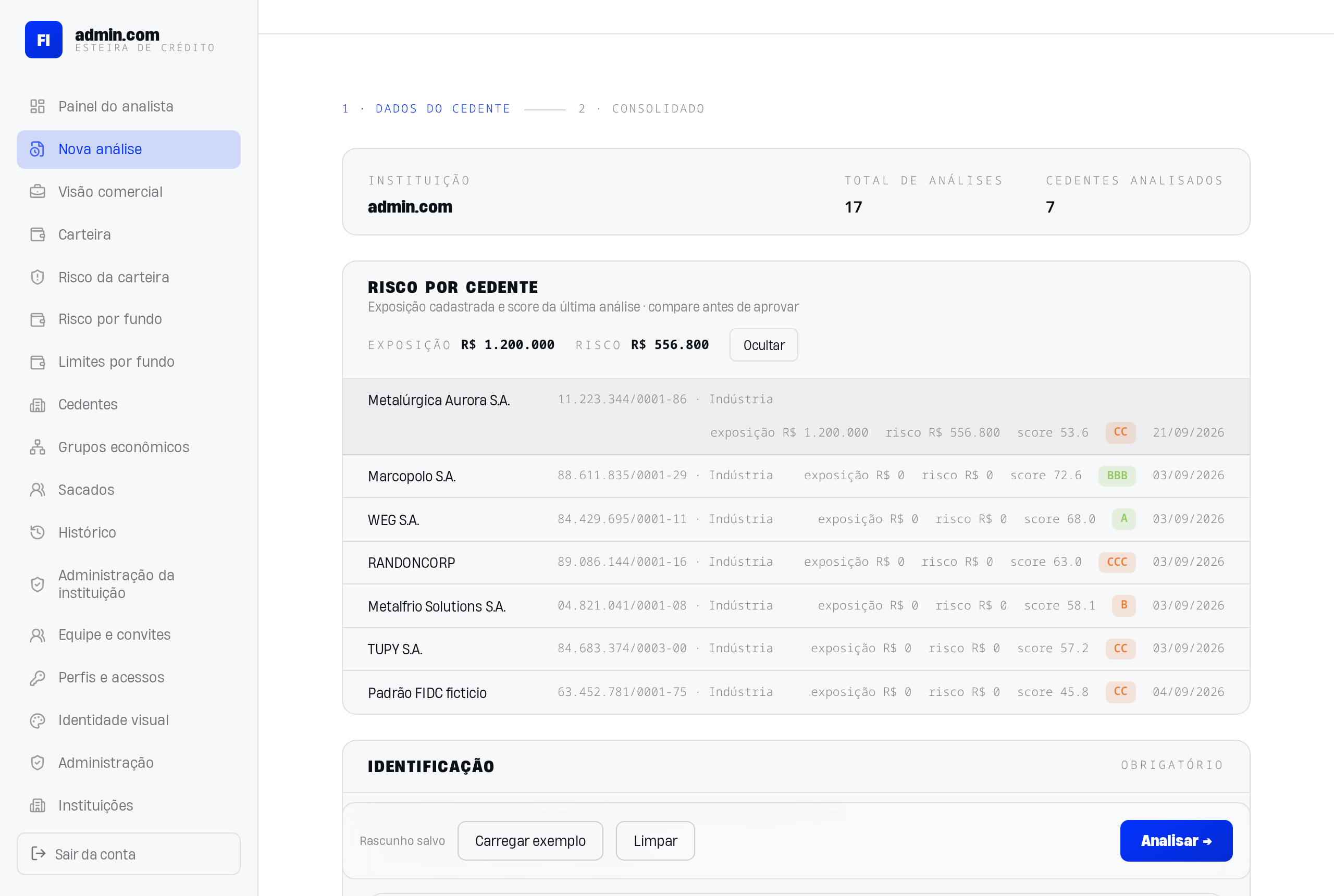Click the Instituições building icon
This screenshot has width=1334, height=896.
coord(37,806)
